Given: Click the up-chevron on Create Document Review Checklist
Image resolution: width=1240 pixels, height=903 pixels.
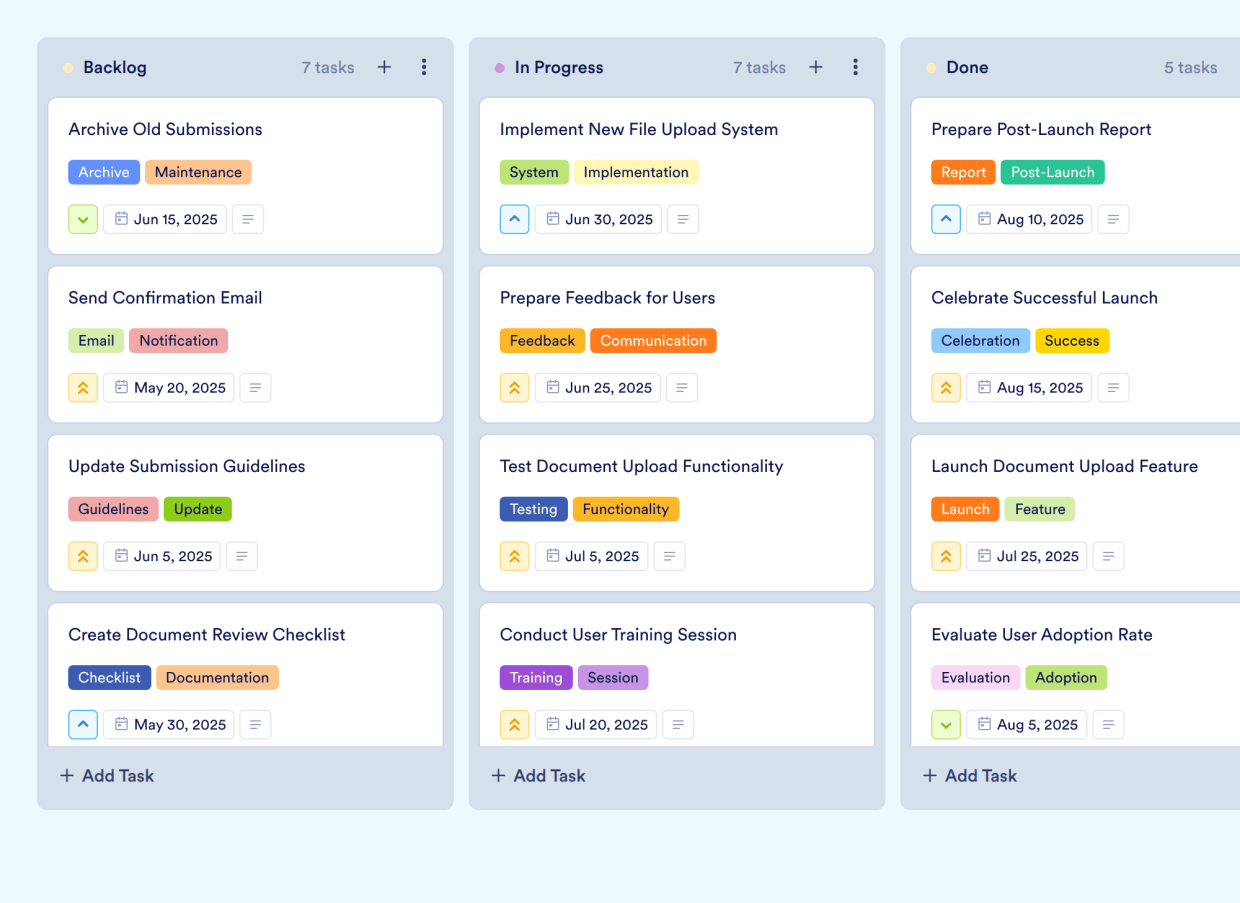Looking at the screenshot, I should click(83, 724).
